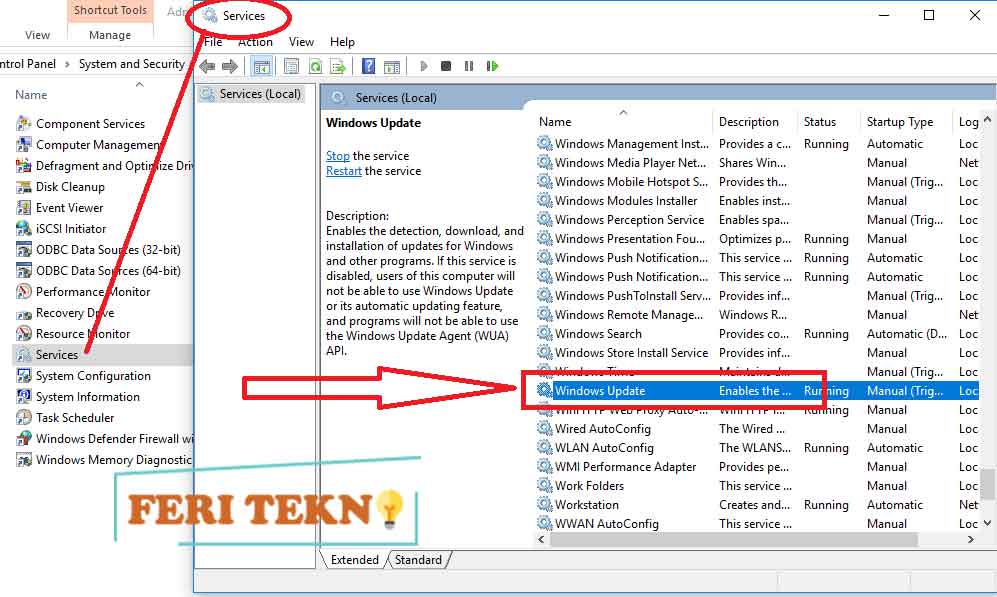Viewport: 997px width, 597px height.
Task: Select Services (Local) tree node
Action: pos(252,94)
